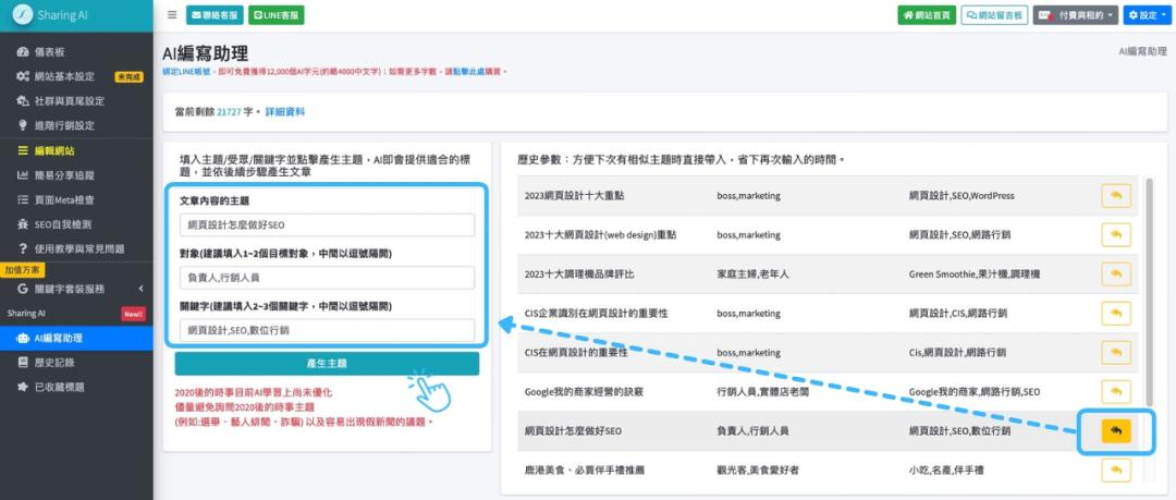
Task: Click the Google G icon in sidebar
Action: click(22, 289)
